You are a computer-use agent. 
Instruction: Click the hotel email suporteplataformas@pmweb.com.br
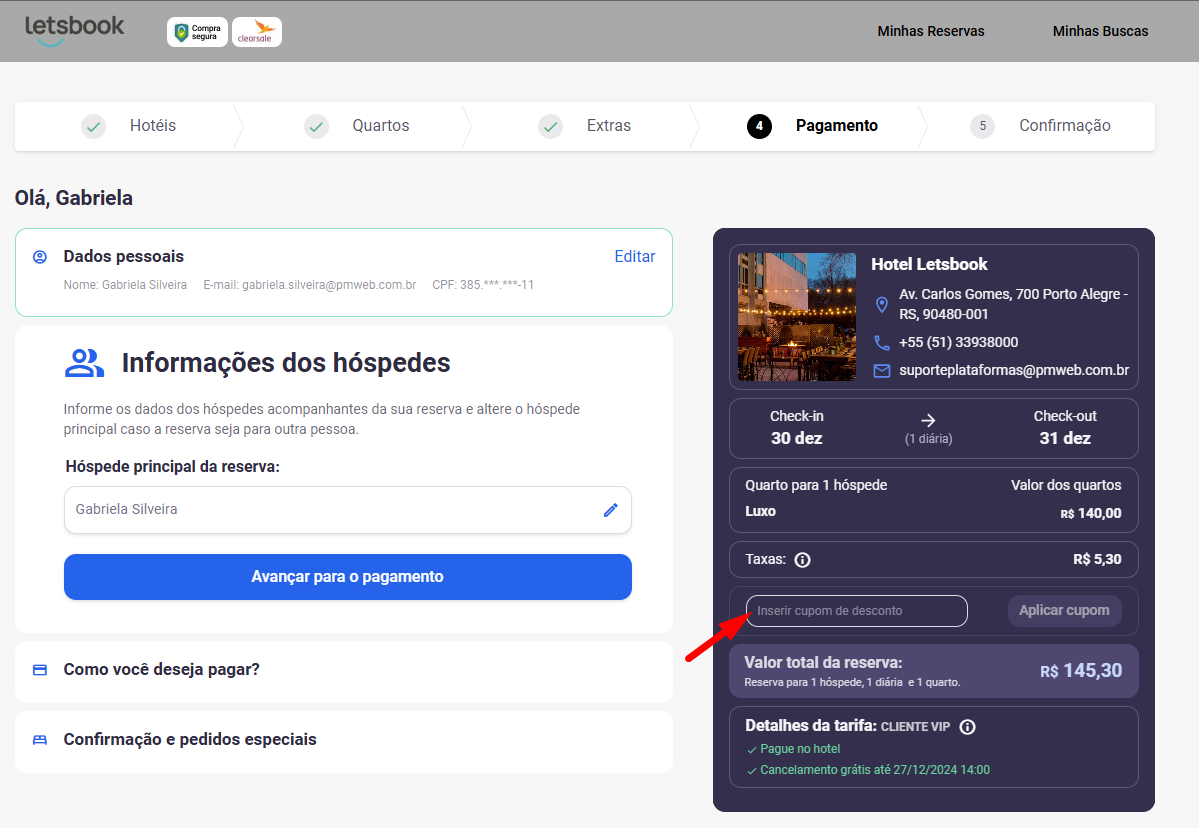coord(1014,371)
